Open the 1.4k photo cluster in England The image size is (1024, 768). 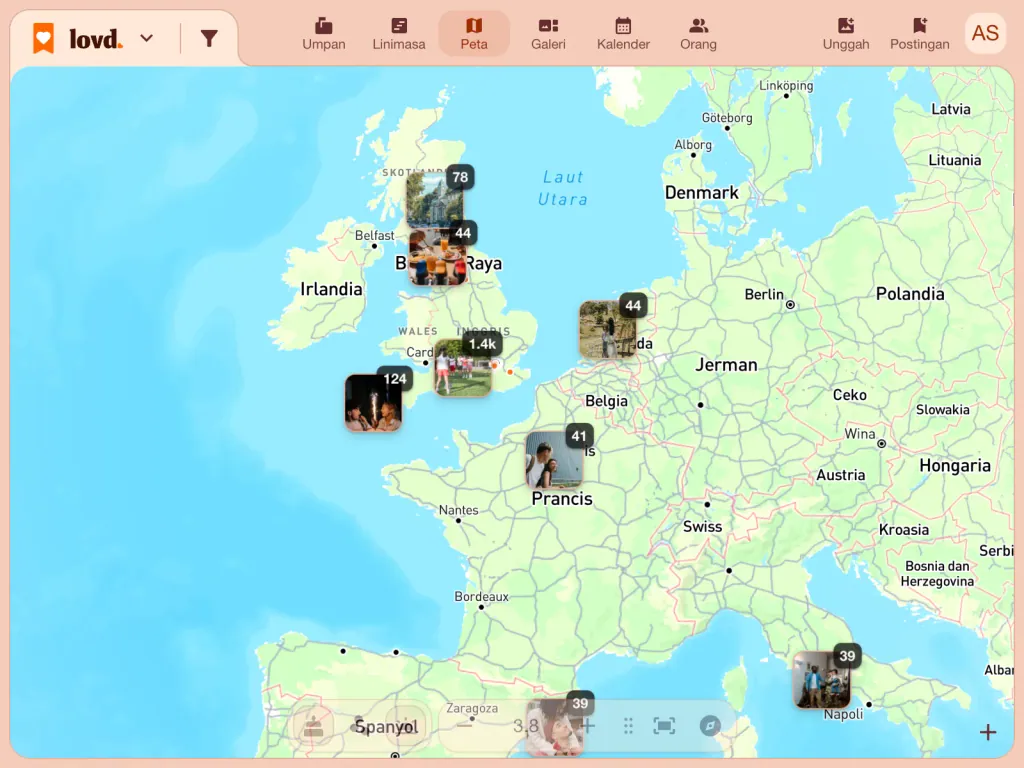[x=463, y=368]
